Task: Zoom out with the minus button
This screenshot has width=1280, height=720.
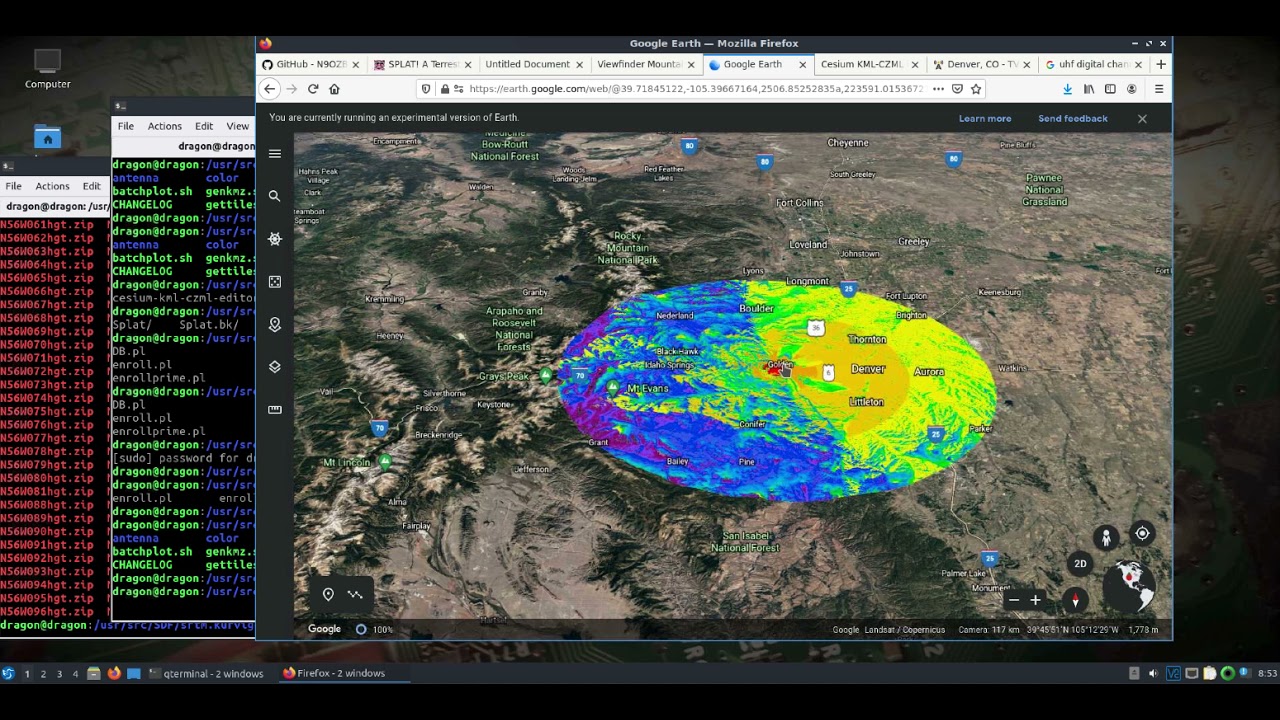Action: (1014, 600)
